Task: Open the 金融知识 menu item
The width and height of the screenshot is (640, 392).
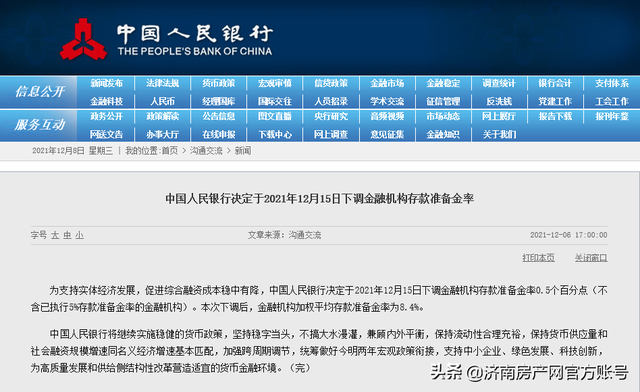Action: tap(443, 134)
